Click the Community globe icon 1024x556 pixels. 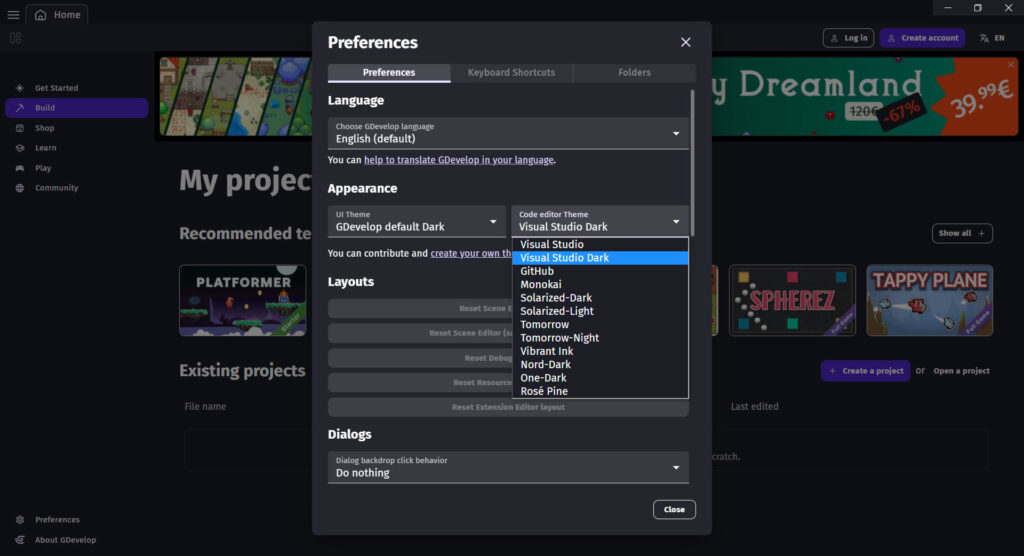[20, 188]
